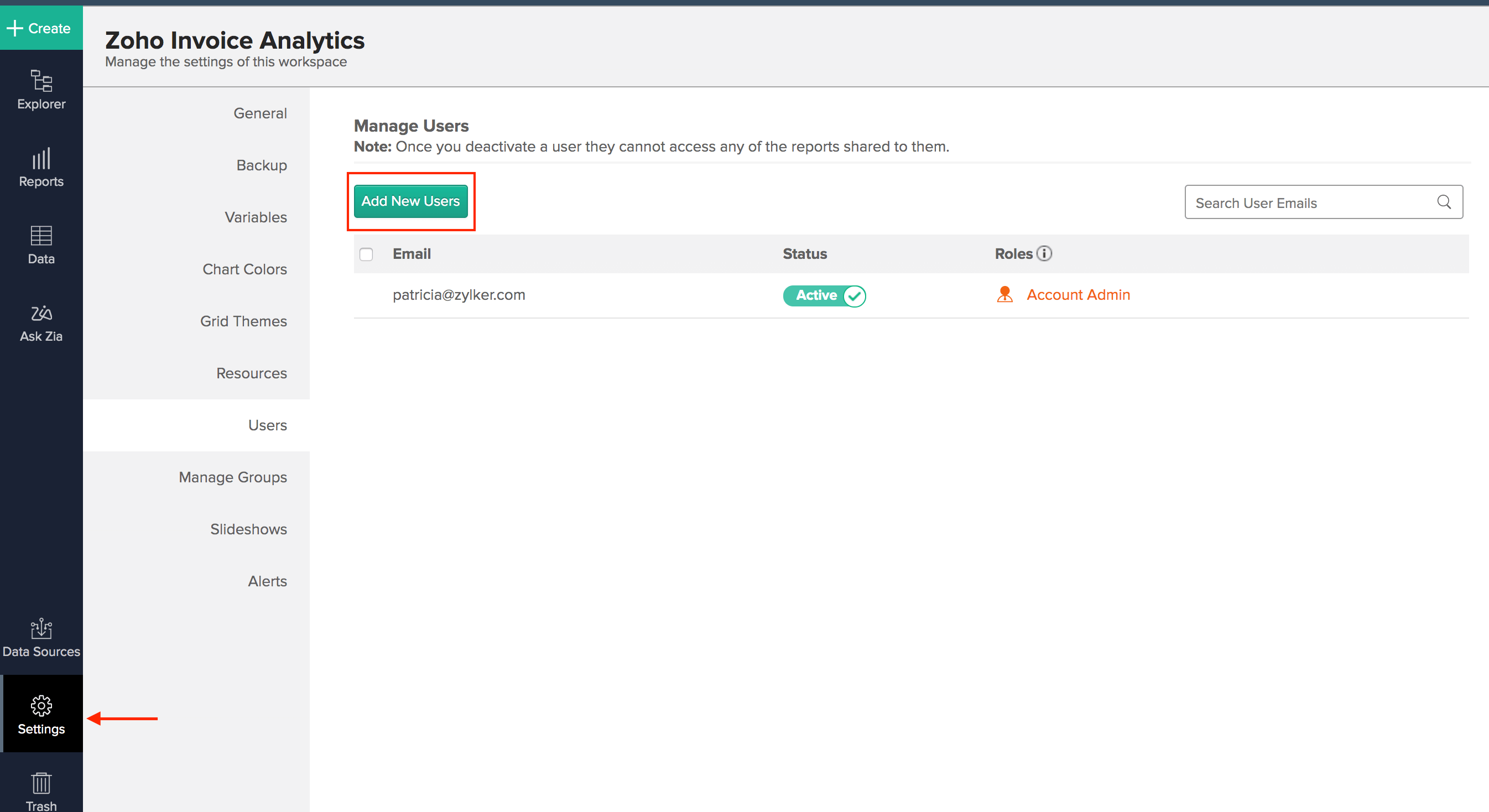The height and width of the screenshot is (812, 1489).
Task: Click Add New Users button
Action: [x=410, y=201]
